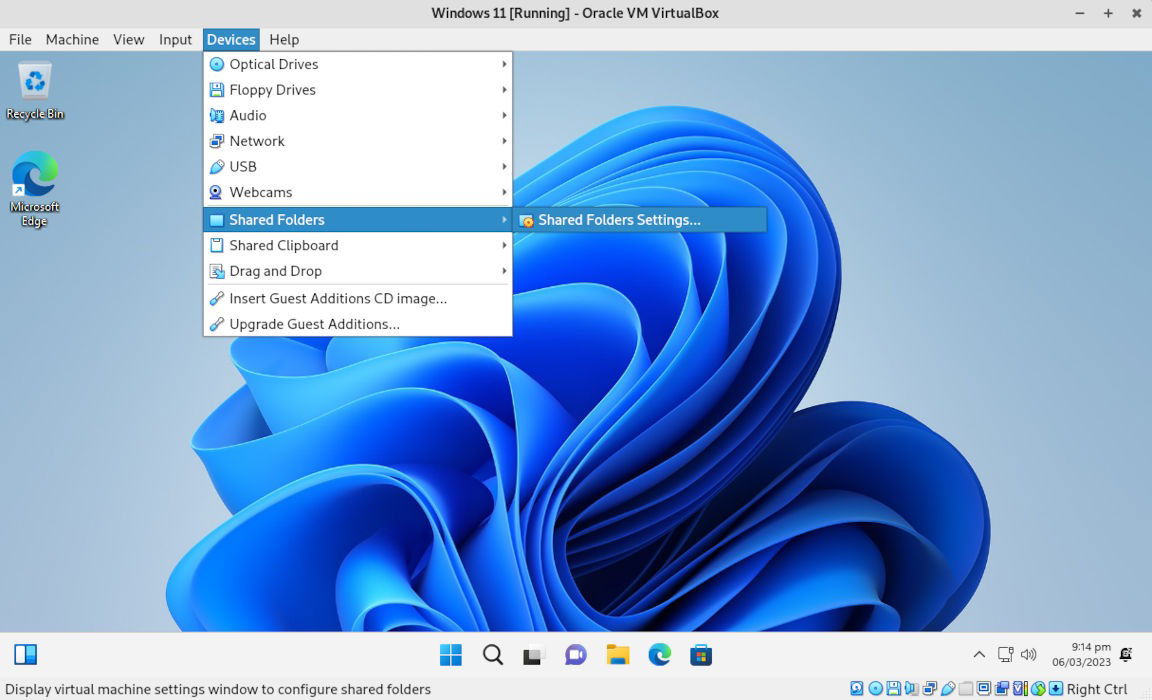
Task: Choose Insert Guest Additions CD image
Action: (x=340, y=297)
